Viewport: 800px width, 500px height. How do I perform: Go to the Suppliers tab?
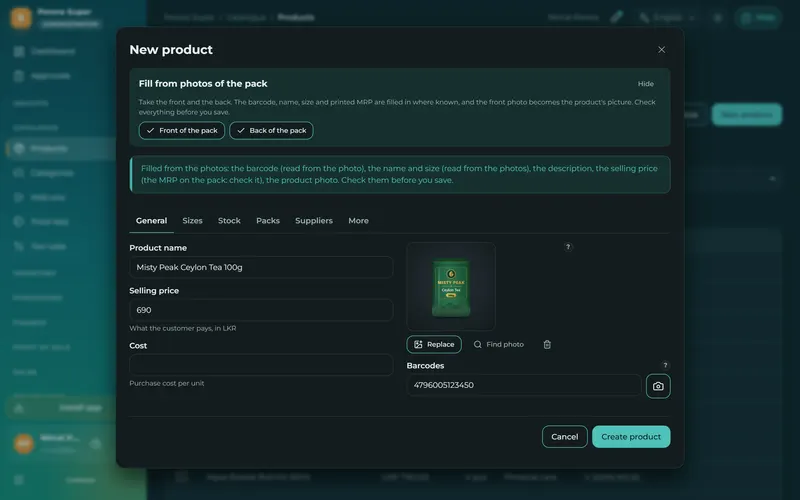click(x=314, y=221)
